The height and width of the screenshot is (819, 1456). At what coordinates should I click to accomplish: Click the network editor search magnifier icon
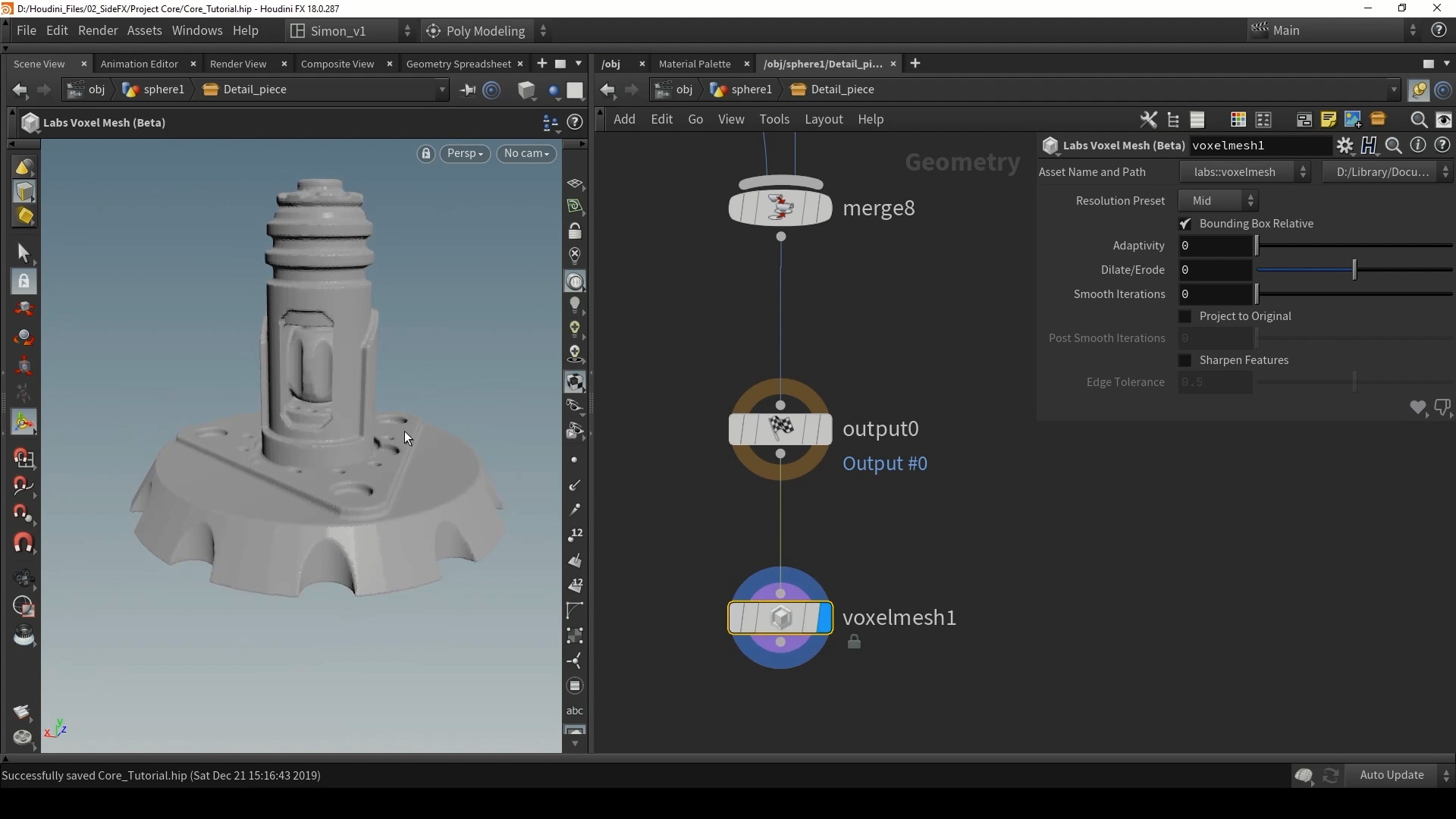point(1419,120)
